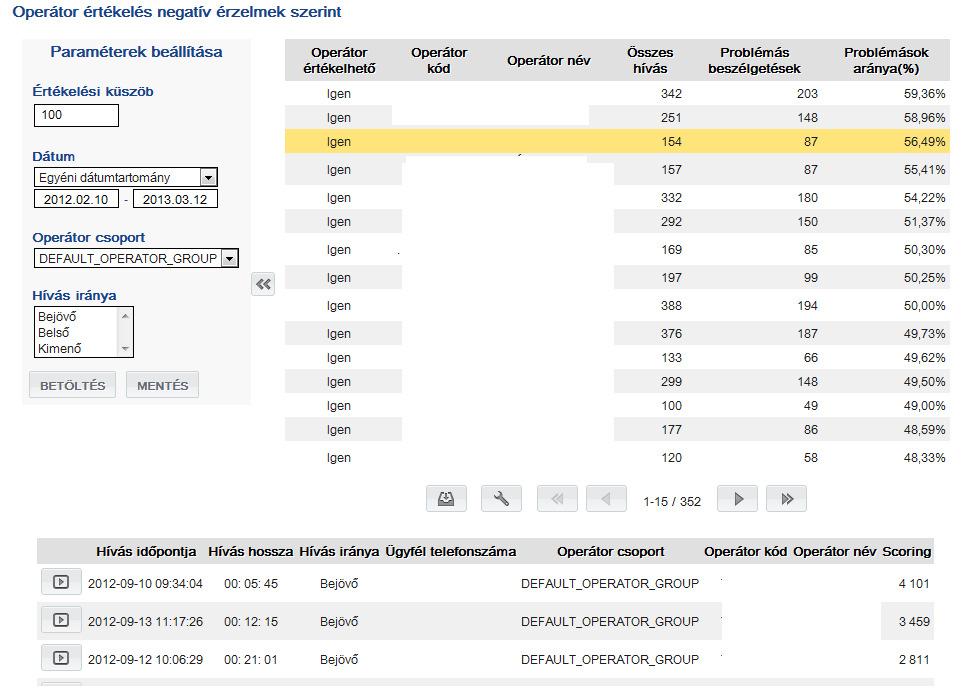971x690 pixels.
Task: Click the end date field 2013.03.12
Action: (x=175, y=199)
